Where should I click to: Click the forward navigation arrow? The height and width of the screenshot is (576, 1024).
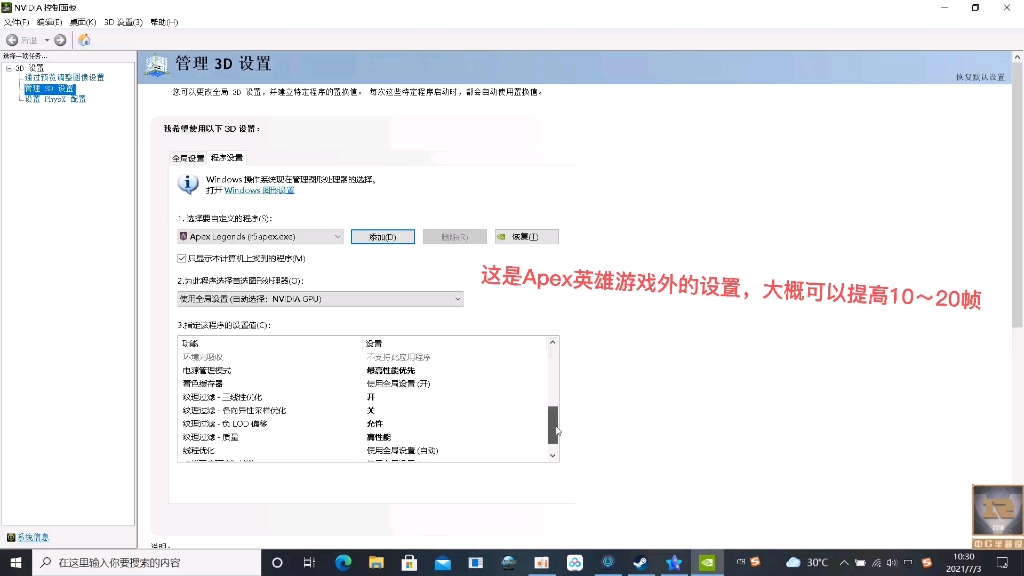[x=61, y=40]
